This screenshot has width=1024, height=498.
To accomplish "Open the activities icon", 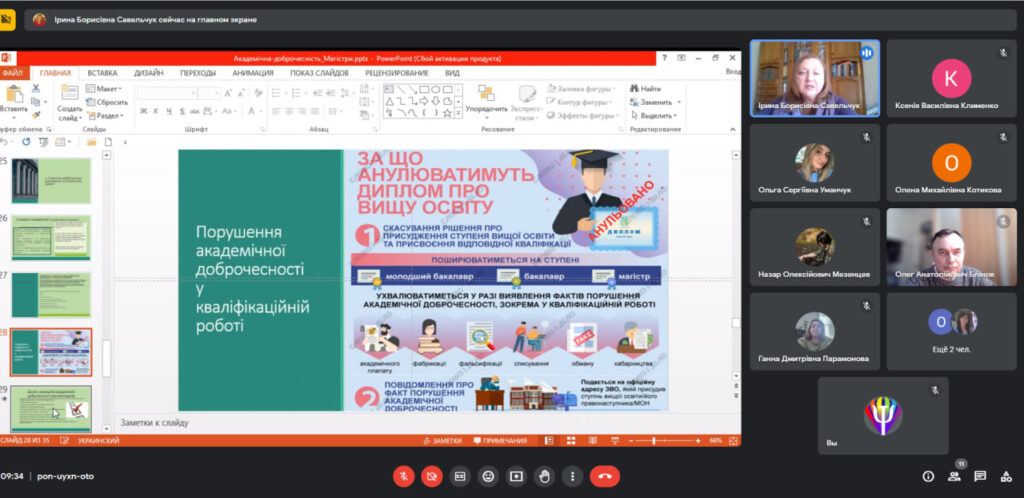I will click(1006, 476).
